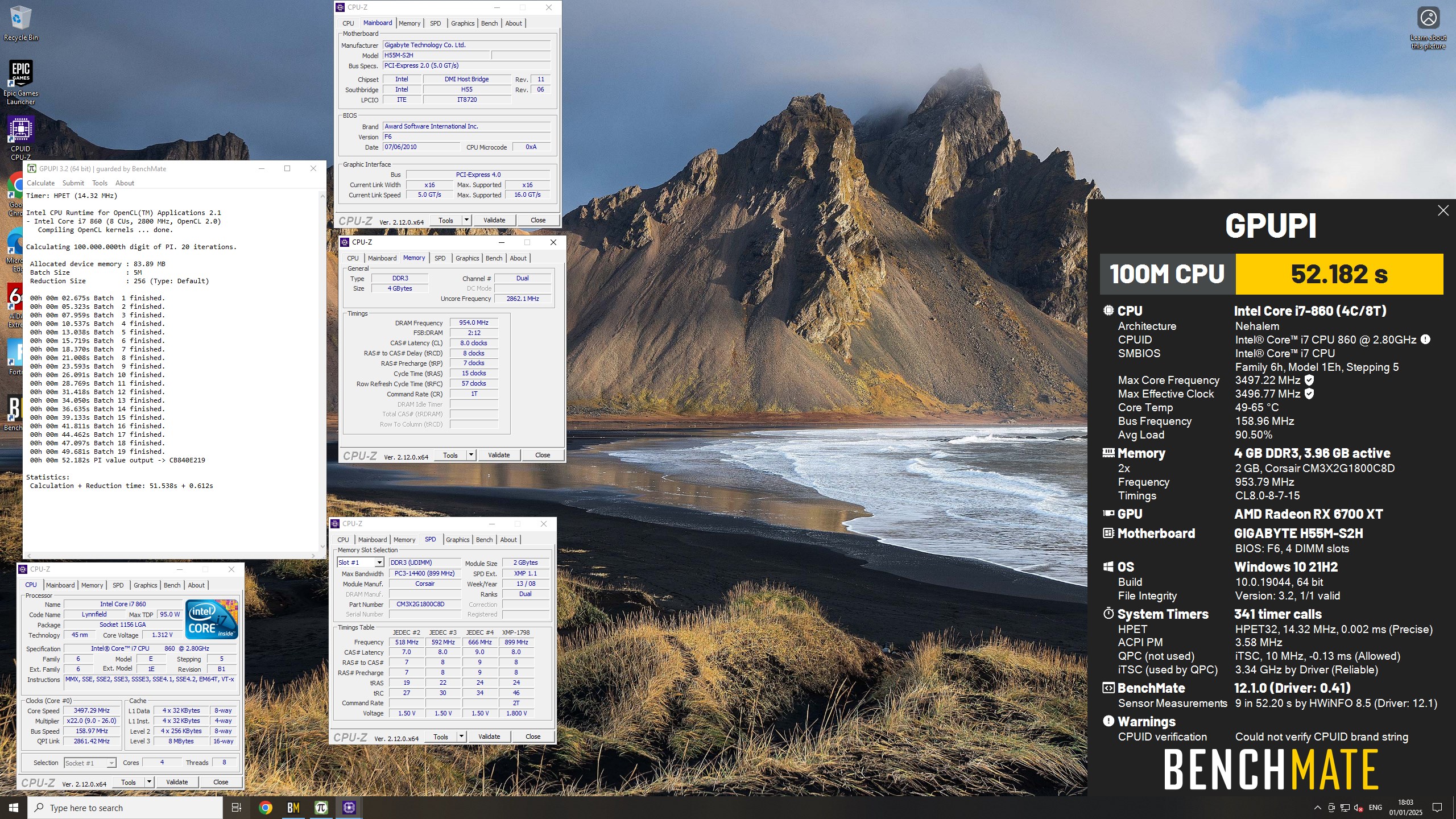Switch to Bench tab in Mainboard CPU-Z window

tap(489, 23)
